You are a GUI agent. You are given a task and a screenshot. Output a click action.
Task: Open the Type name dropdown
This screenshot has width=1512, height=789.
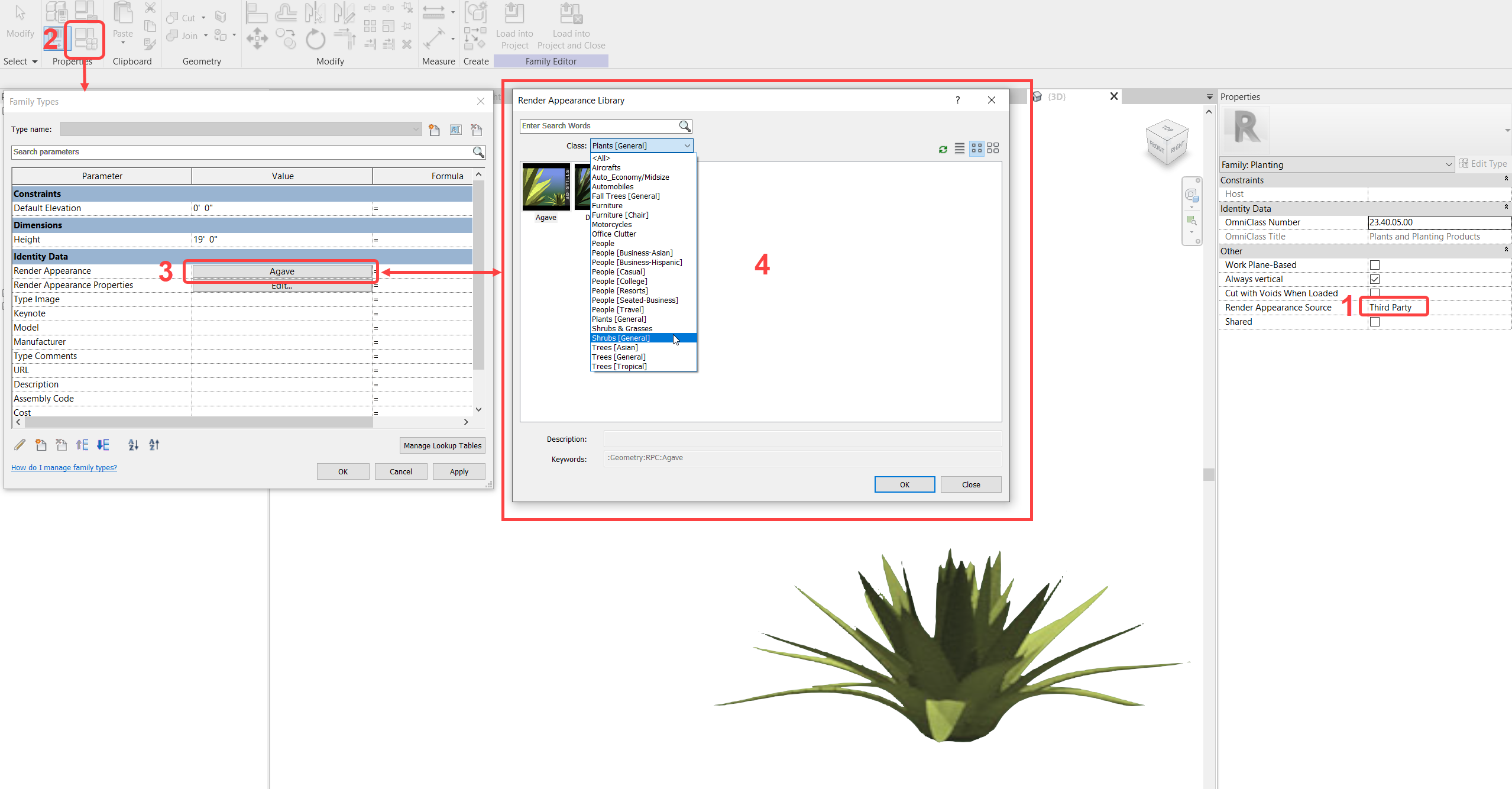pos(415,128)
